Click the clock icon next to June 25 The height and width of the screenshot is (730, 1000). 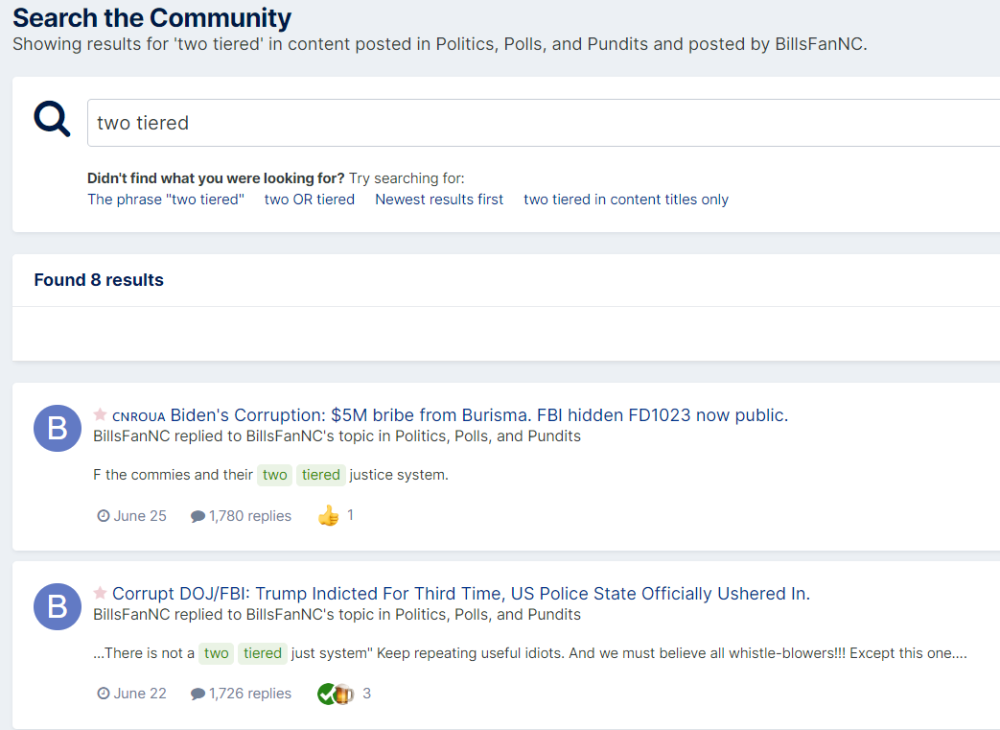coord(103,516)
